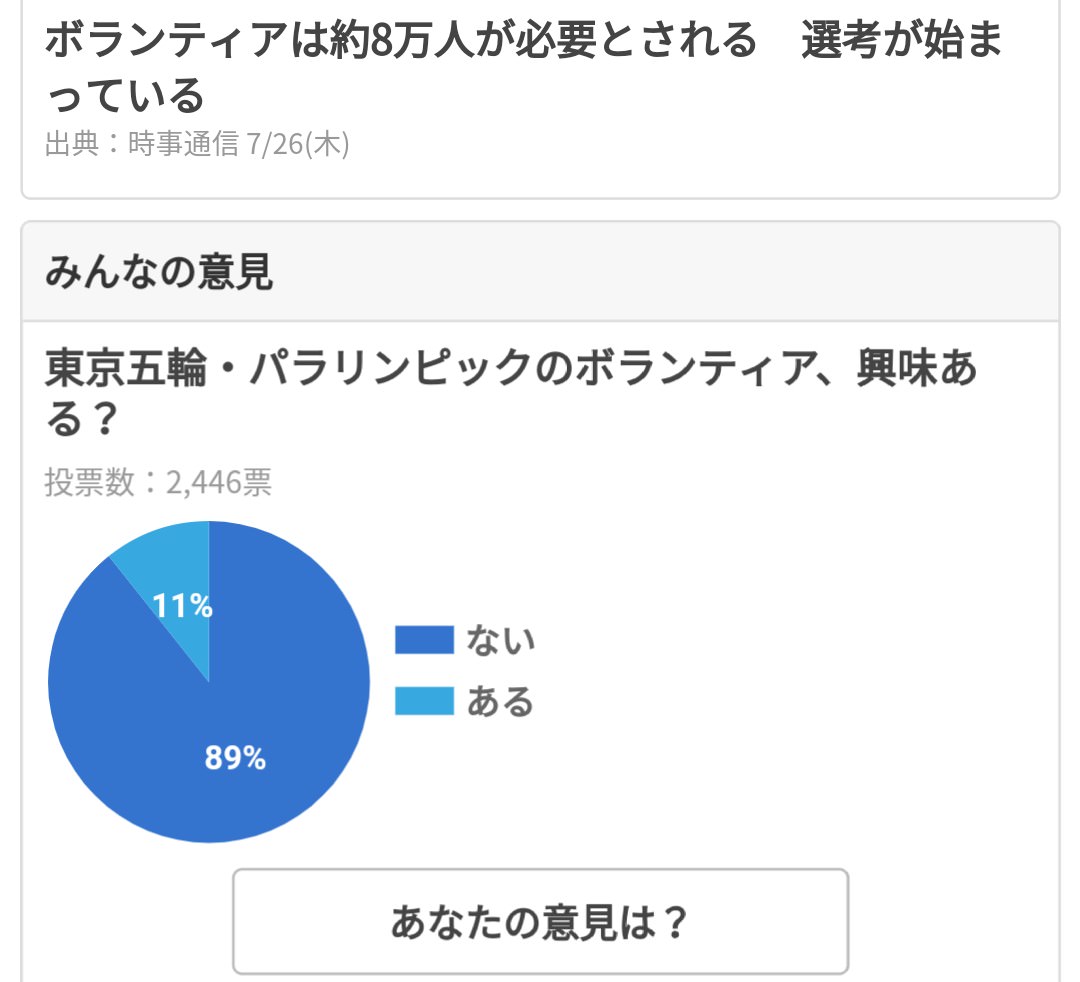Screen dimensions: 1080x982
Task: Click the center of the pie chart
Action: pyautogui.click(x=209, y=682)
